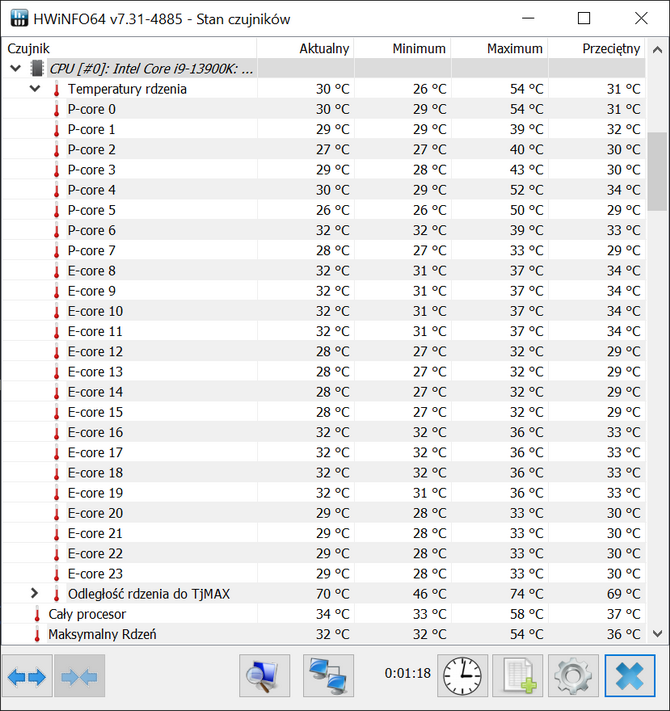
Task: Select the P-core 1 row label
Action: coord(91,130)
